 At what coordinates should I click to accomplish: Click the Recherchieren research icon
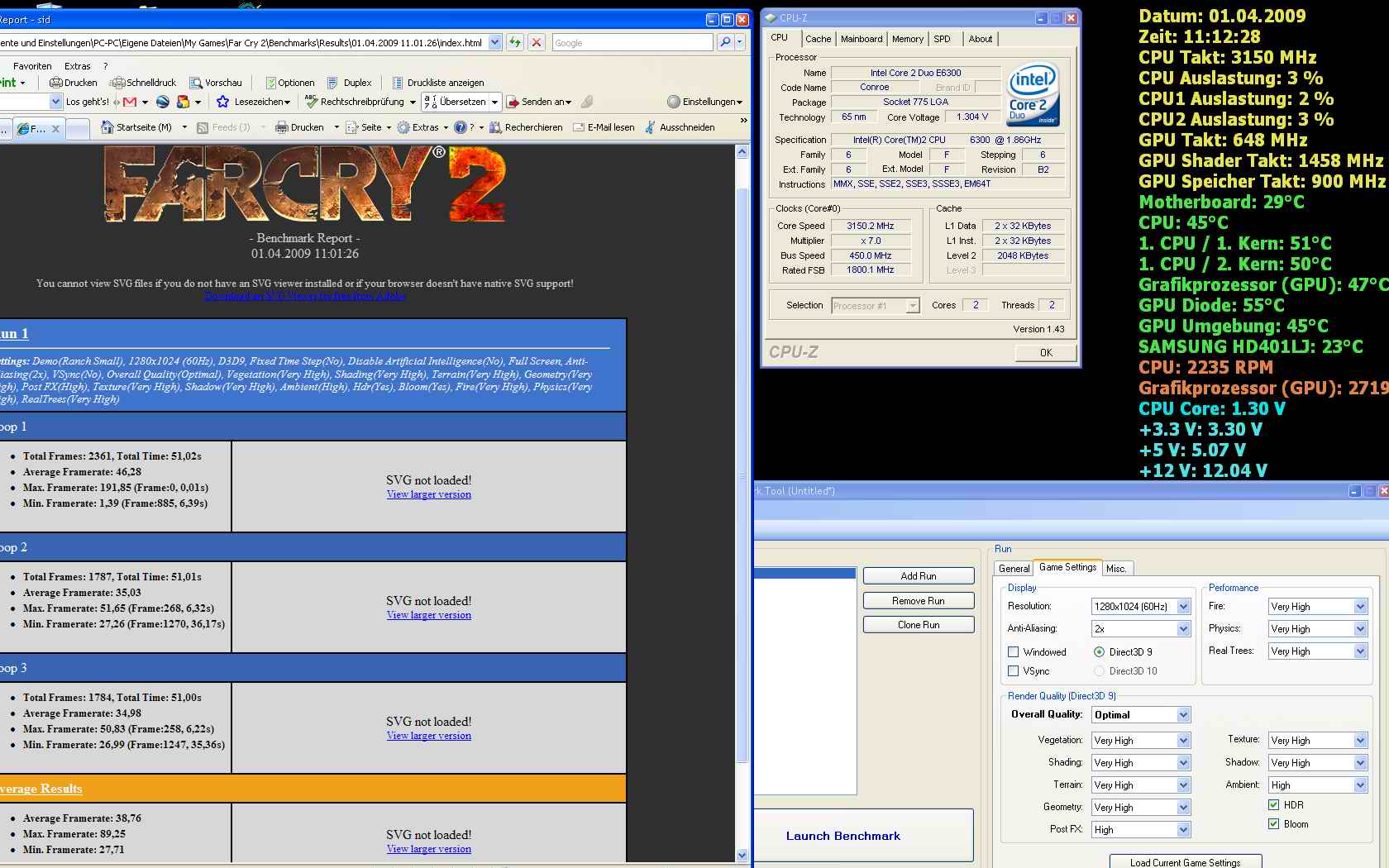tap(495, 127)
